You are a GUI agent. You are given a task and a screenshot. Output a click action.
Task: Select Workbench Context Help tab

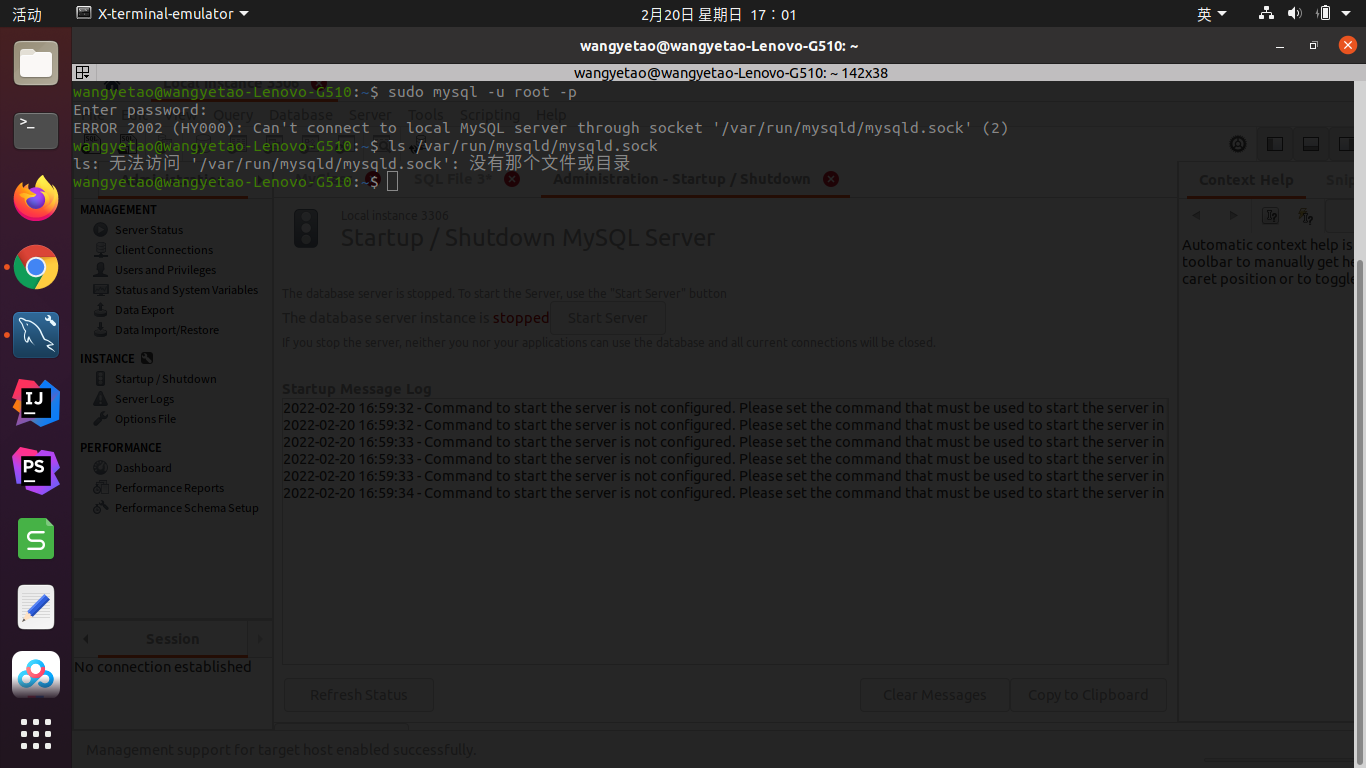click(x=1246, y=180)
